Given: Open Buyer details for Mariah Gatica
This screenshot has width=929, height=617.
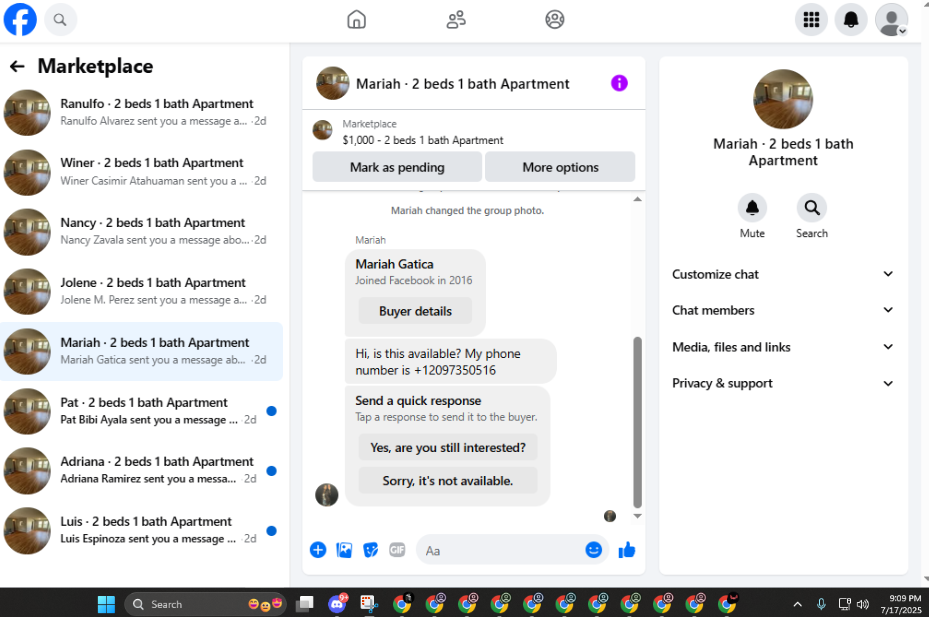Looking at the screenshot, I should point(415,311).
